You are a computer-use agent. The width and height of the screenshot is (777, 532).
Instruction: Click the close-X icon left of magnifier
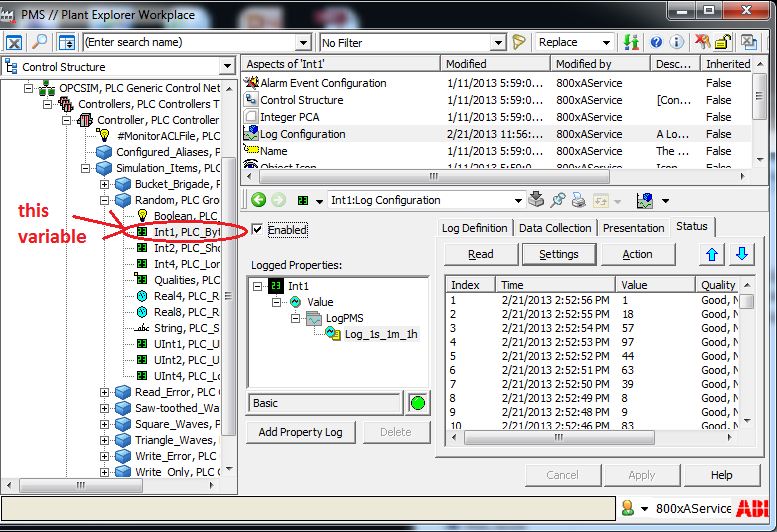click(x=14, y=43)
